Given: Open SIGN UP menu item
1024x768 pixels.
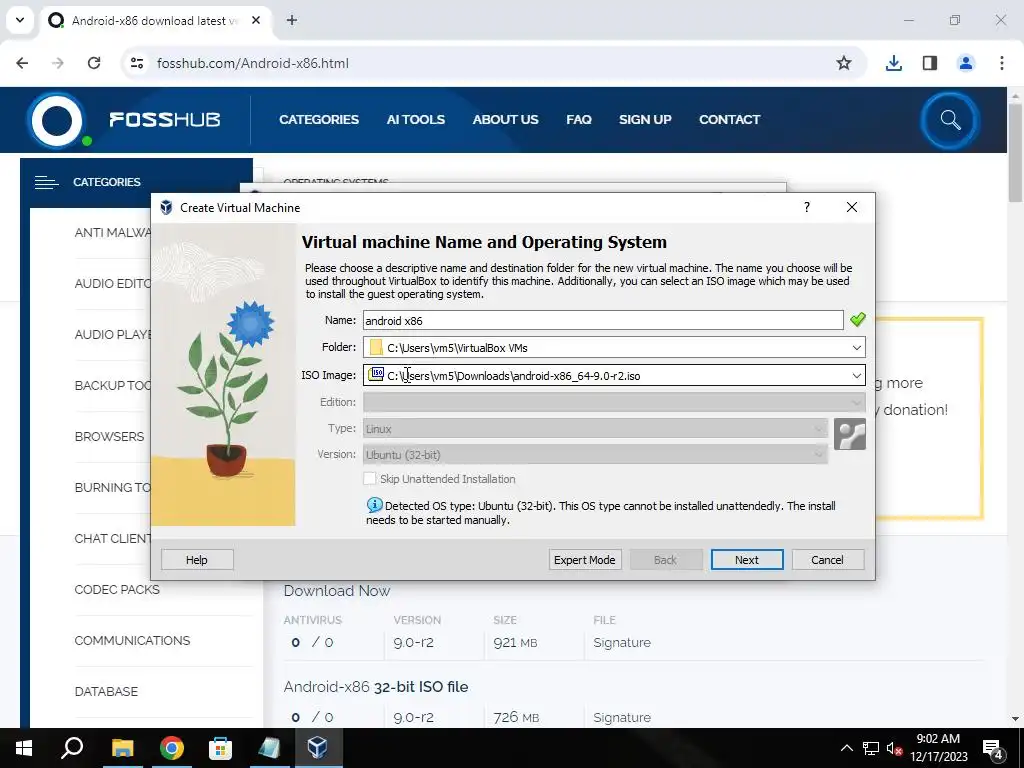Looking at the screenshot, I should (645, 120).
